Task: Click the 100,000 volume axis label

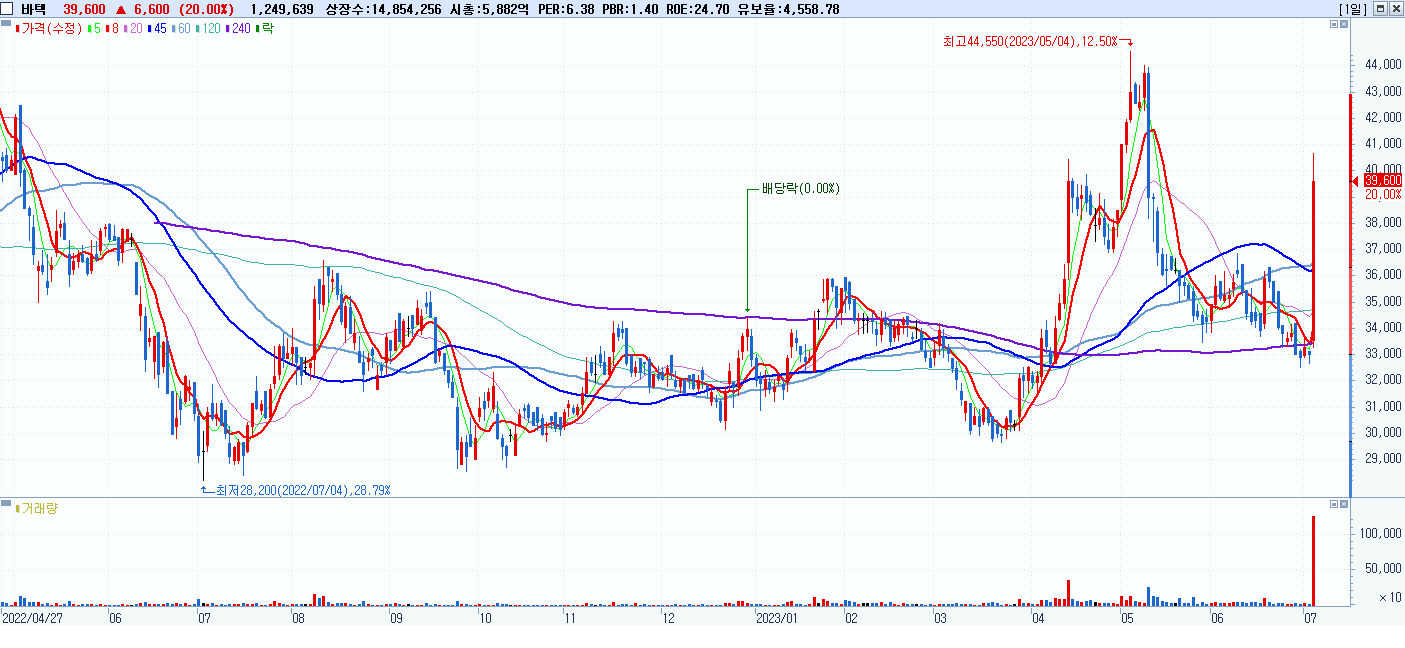Action: (1379, 534)
